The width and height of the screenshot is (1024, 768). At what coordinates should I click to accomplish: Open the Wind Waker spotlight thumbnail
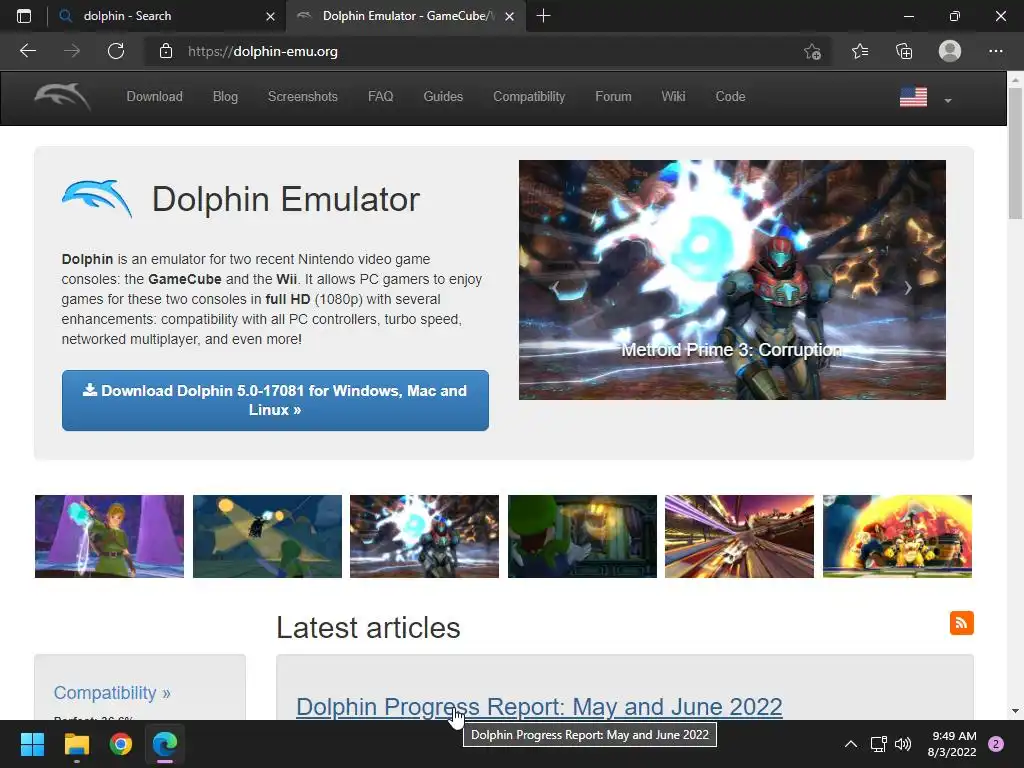(267, 536)
